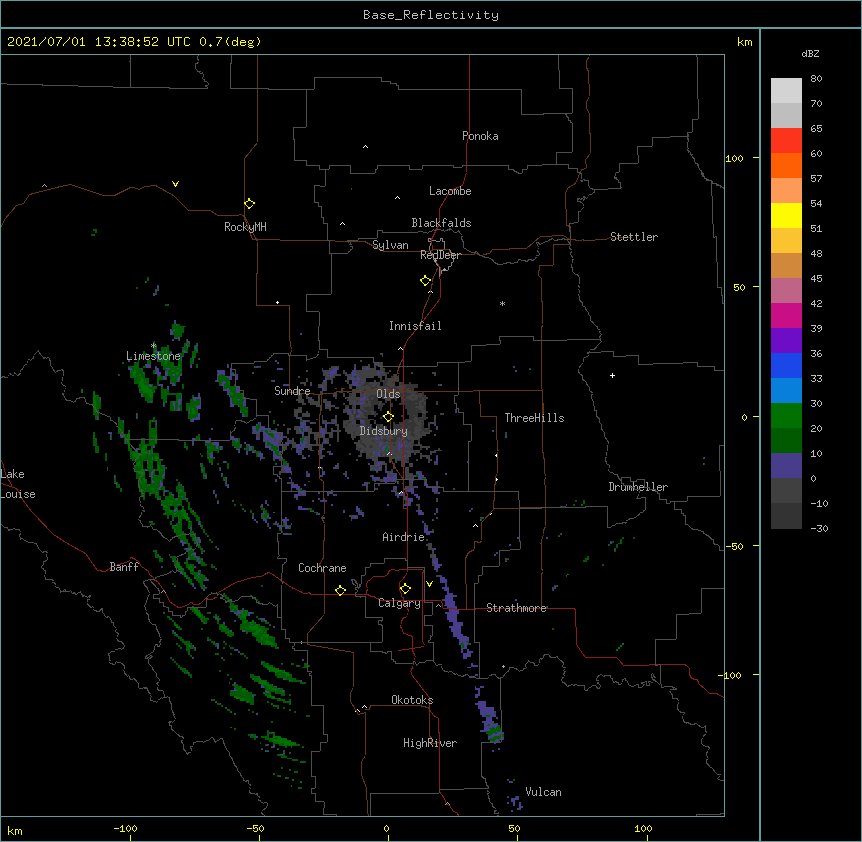Click the km unit label at bottom left
This screenshot has height=842, width=862.
coord(15,830)
